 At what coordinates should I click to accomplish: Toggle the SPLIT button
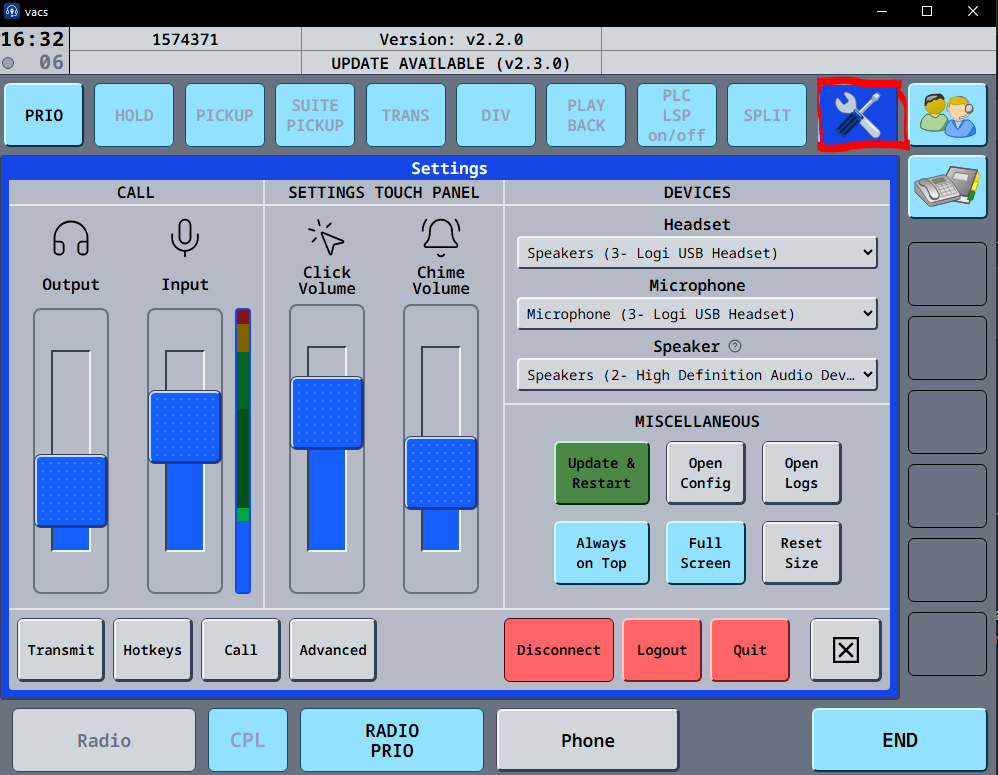point(766,115)
